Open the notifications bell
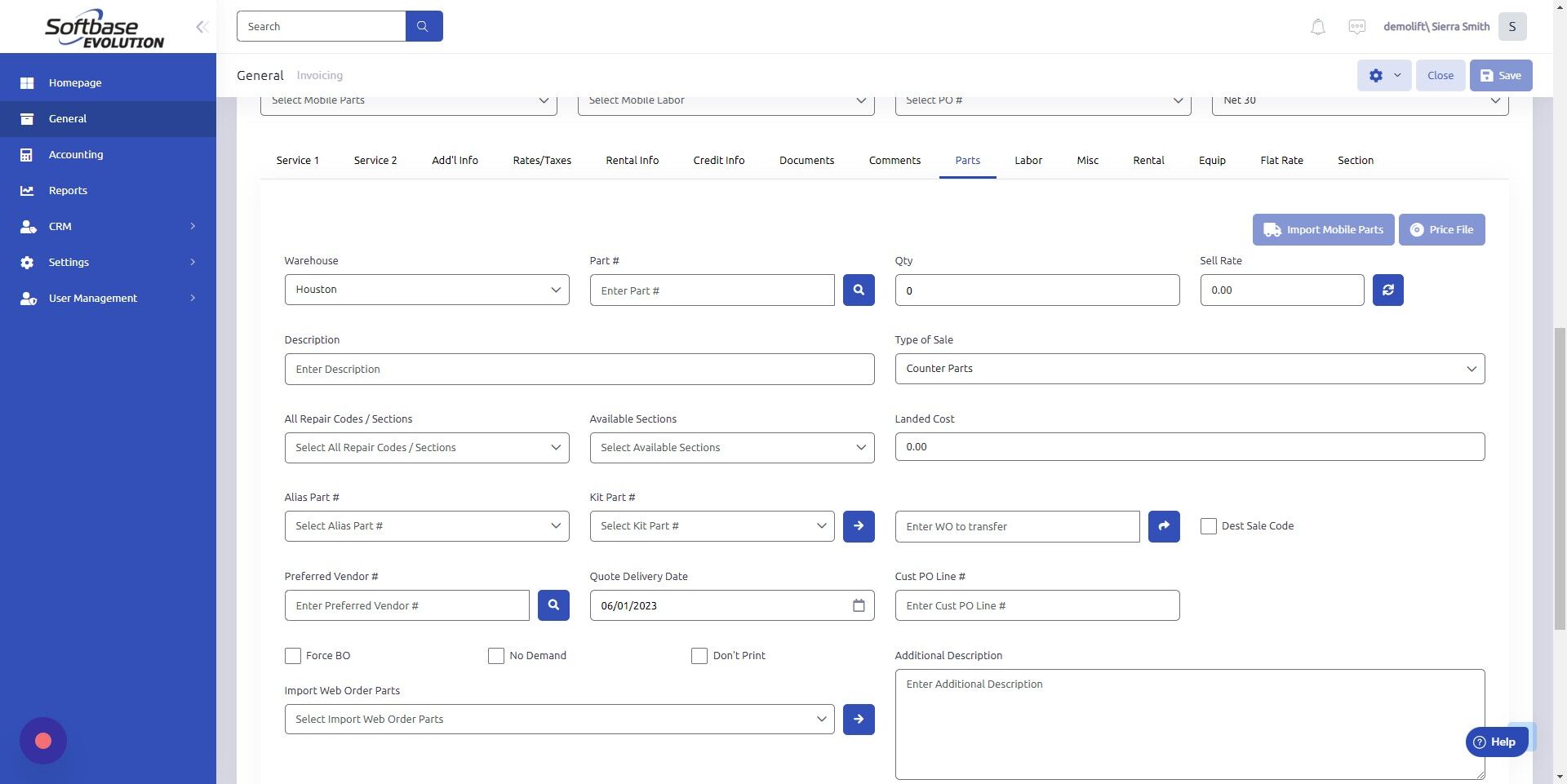This screenshot has width=1567, height=784. click(x=1316, y=26)
